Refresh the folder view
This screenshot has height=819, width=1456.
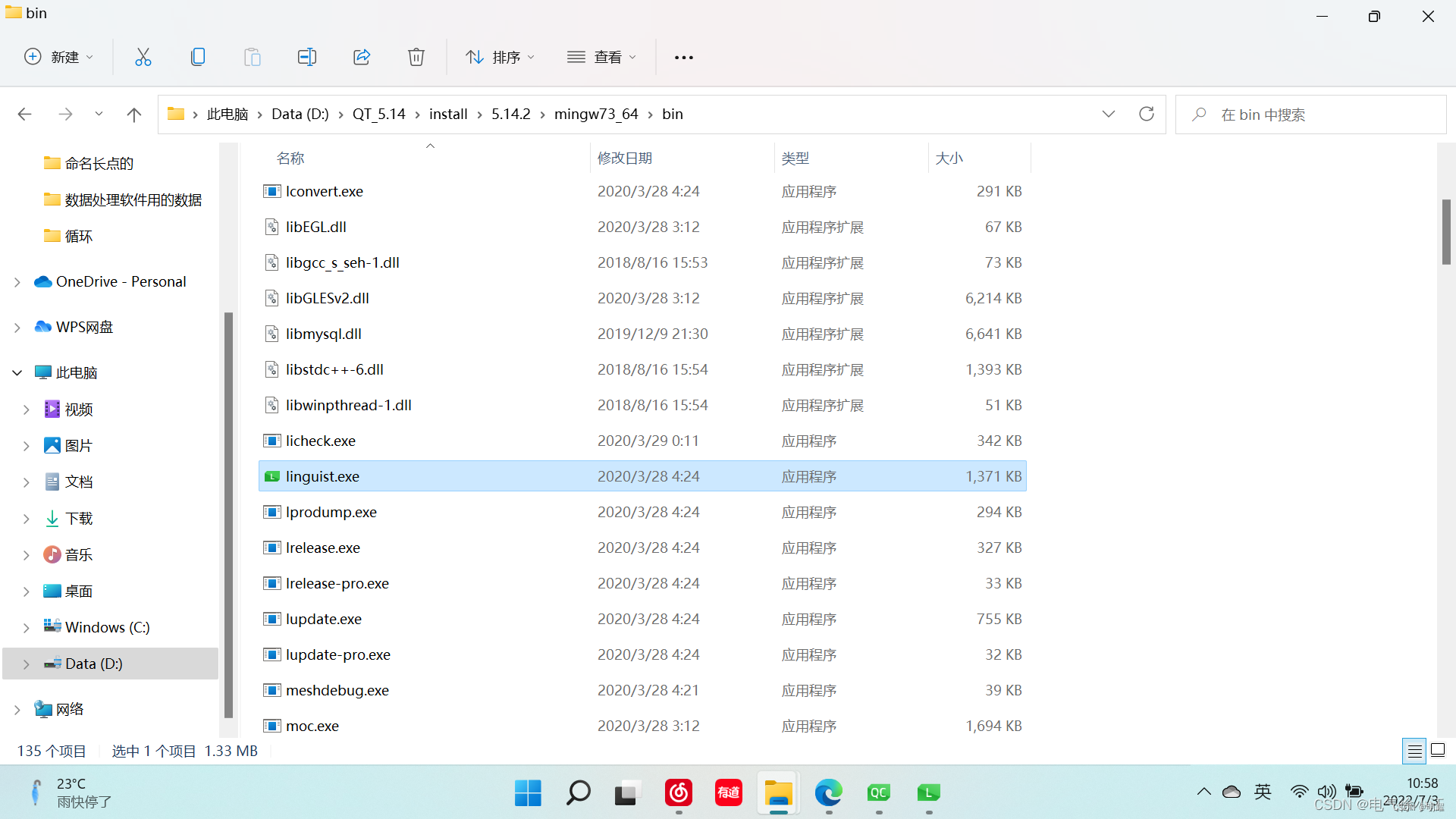coord(1146,114)
